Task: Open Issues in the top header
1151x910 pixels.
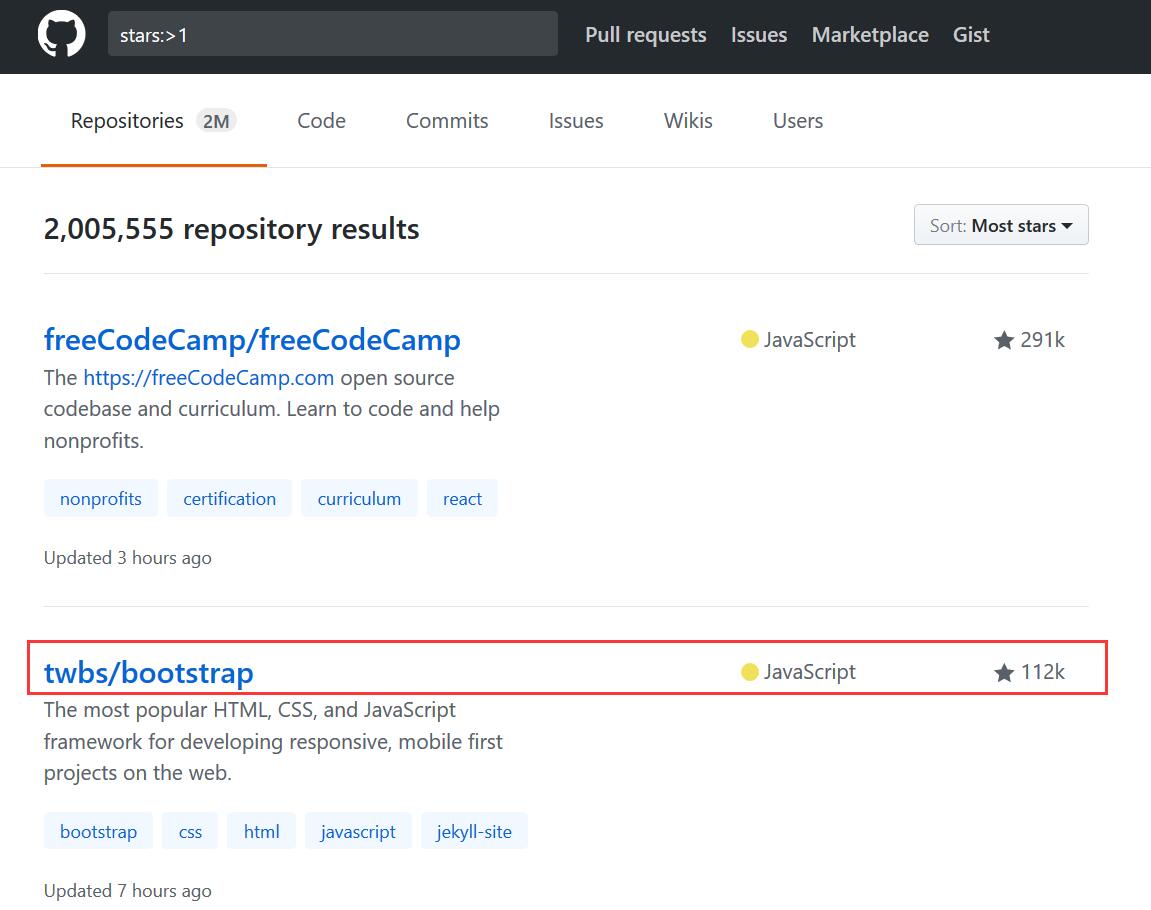Action: (758, 34)
